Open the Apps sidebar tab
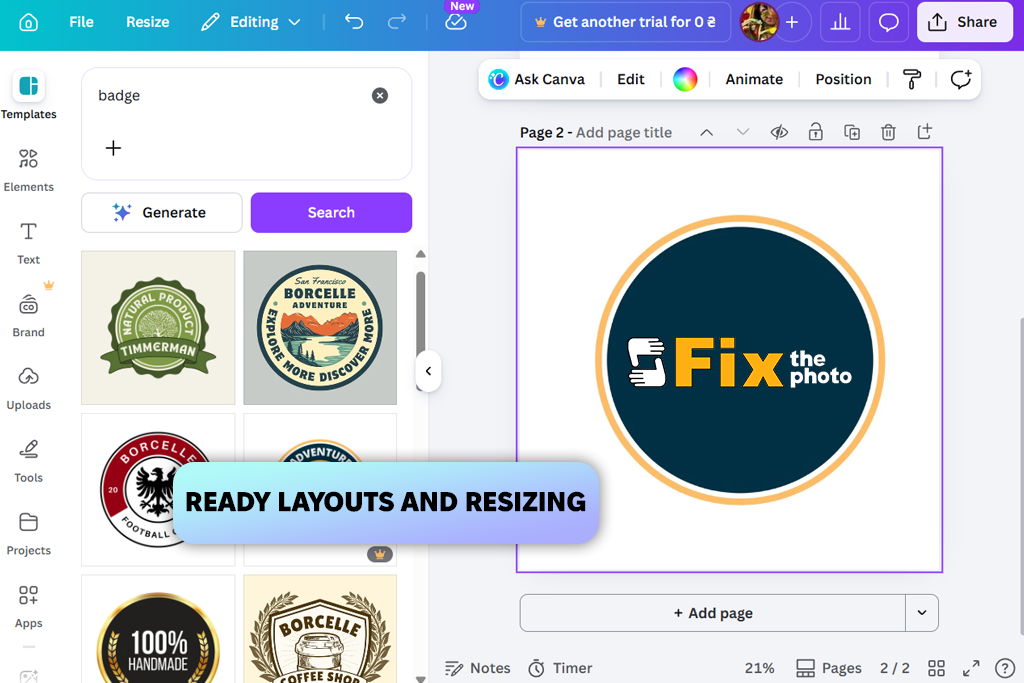 tap(28, 607)
